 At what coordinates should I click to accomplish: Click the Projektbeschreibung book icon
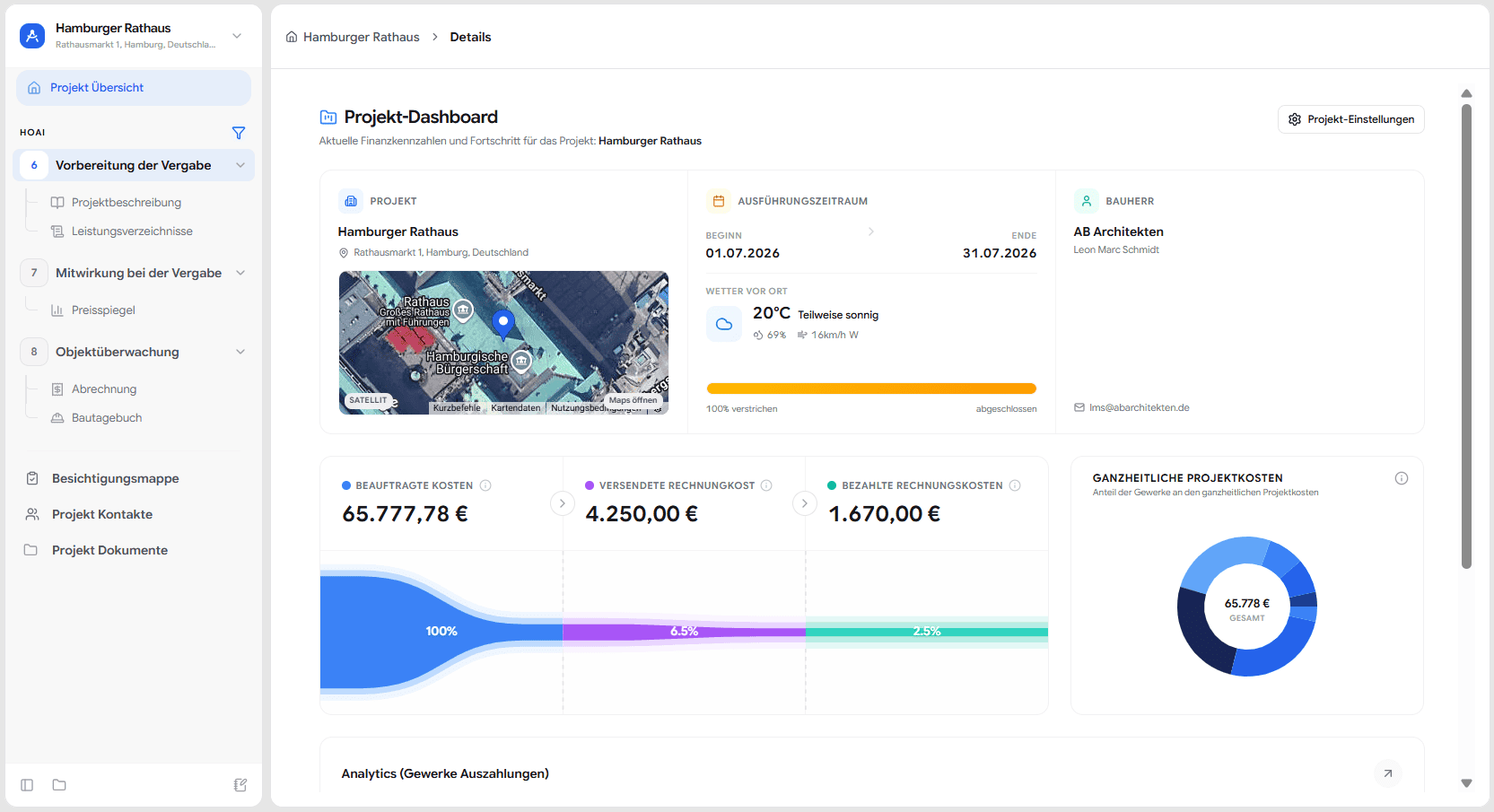tap(57, 203)
